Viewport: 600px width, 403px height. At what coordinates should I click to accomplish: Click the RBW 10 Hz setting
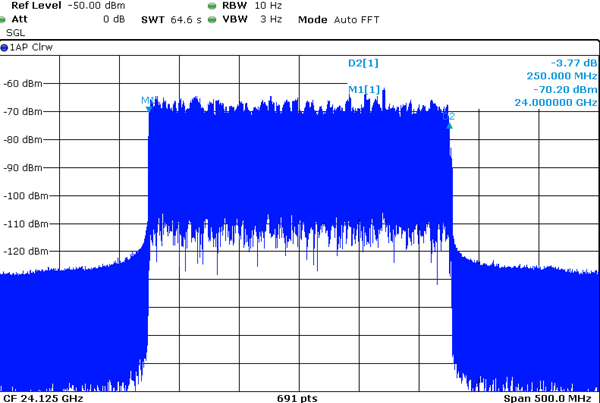pyautogui.click(x=252, y=6)
